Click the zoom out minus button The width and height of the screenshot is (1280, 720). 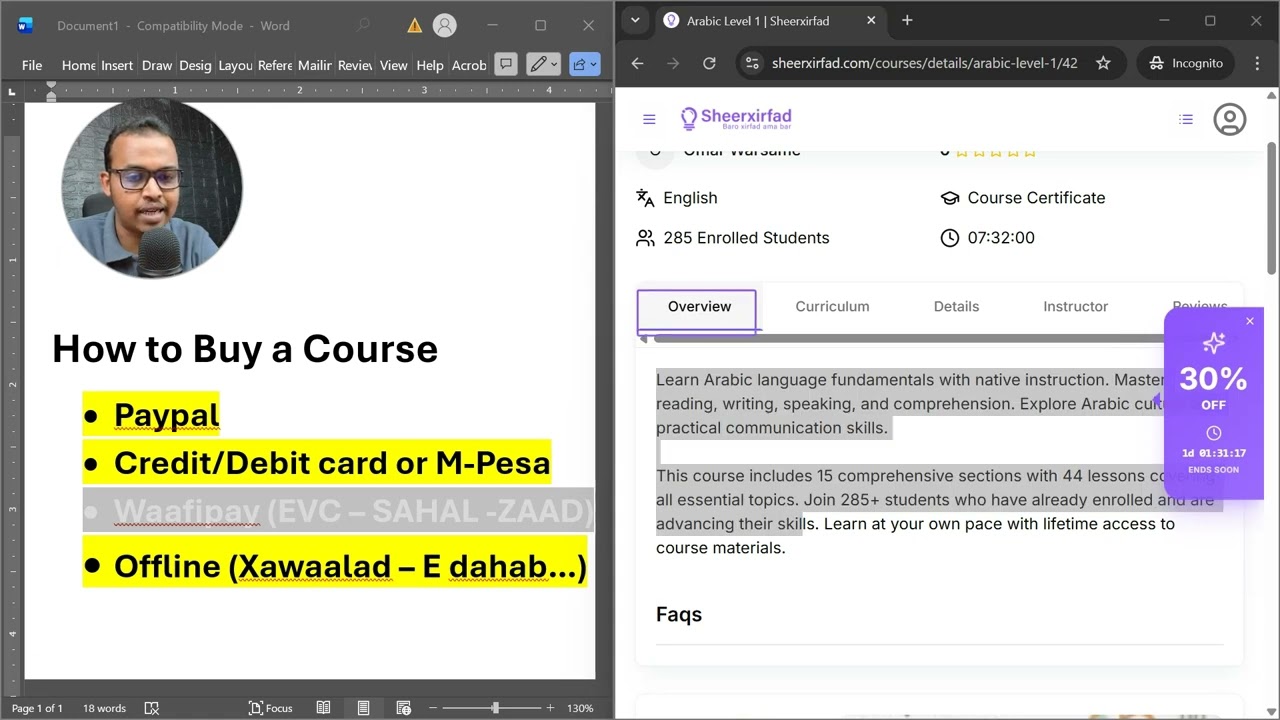[x=433, y=708]
